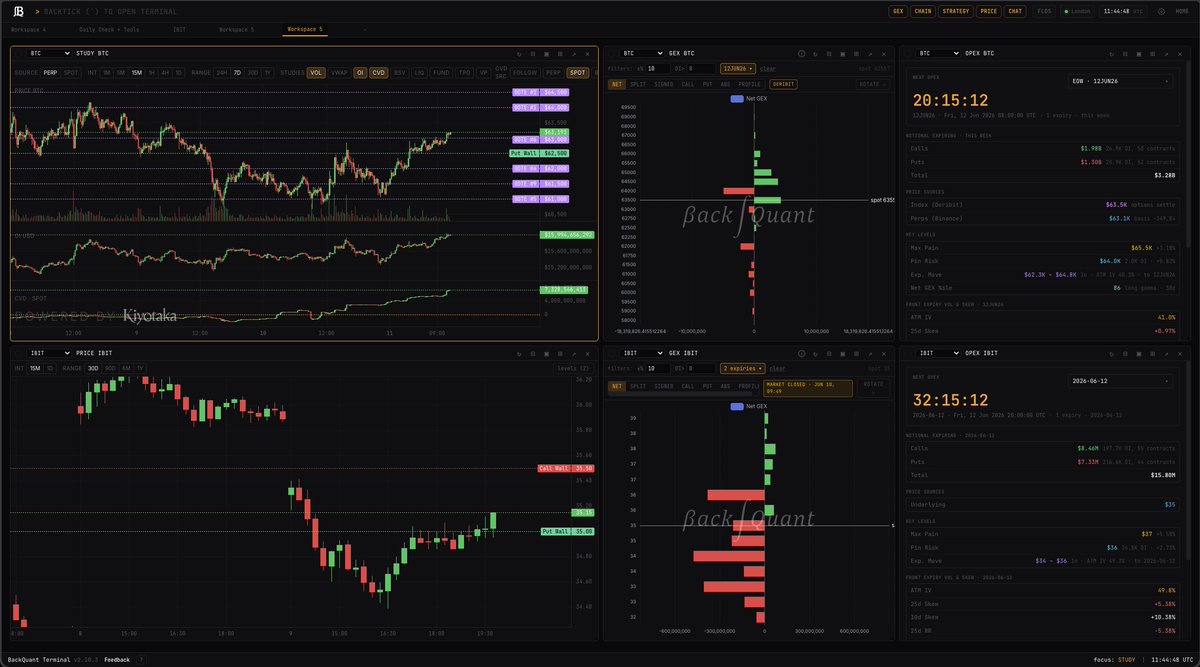This screenshot has height=667, width=1200.
Task: Close the GEX BTC panel
Action: coord(884,54)
